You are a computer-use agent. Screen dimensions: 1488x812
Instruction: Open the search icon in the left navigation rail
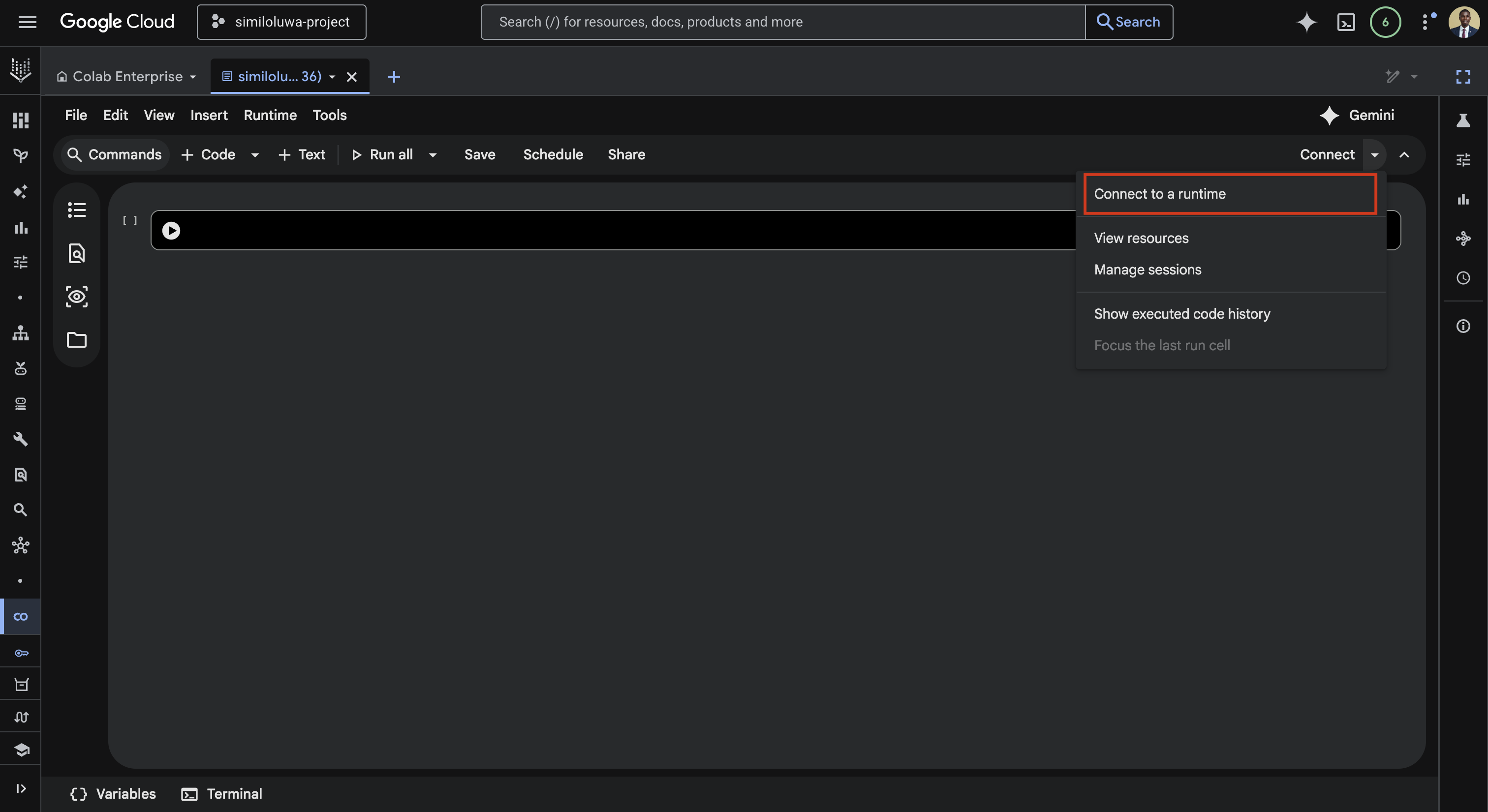coord(21,510)
